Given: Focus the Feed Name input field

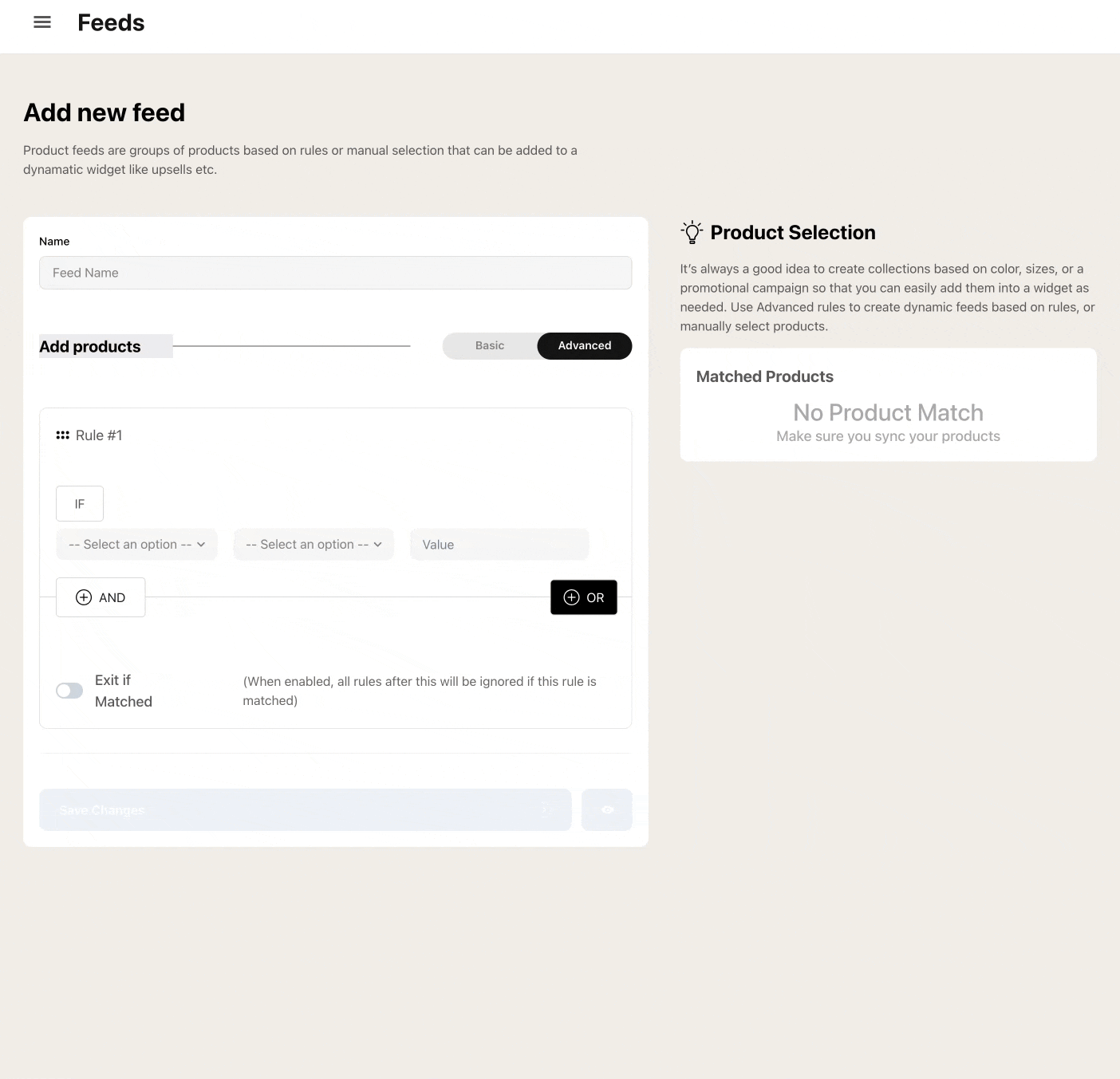Looking at the screenshot, I should 335,273.
